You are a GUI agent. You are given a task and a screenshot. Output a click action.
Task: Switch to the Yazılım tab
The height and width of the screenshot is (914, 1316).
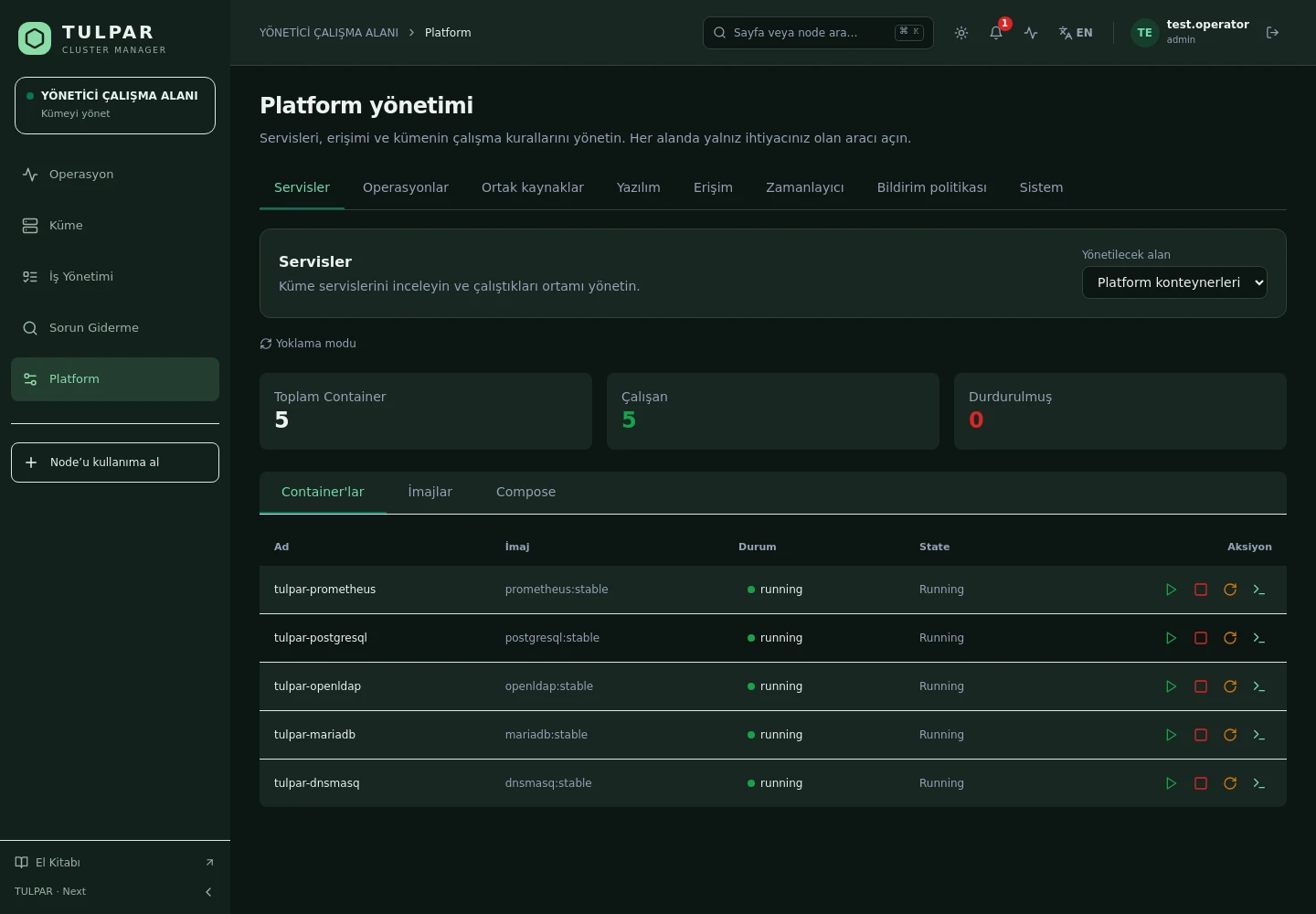point(639,187)
